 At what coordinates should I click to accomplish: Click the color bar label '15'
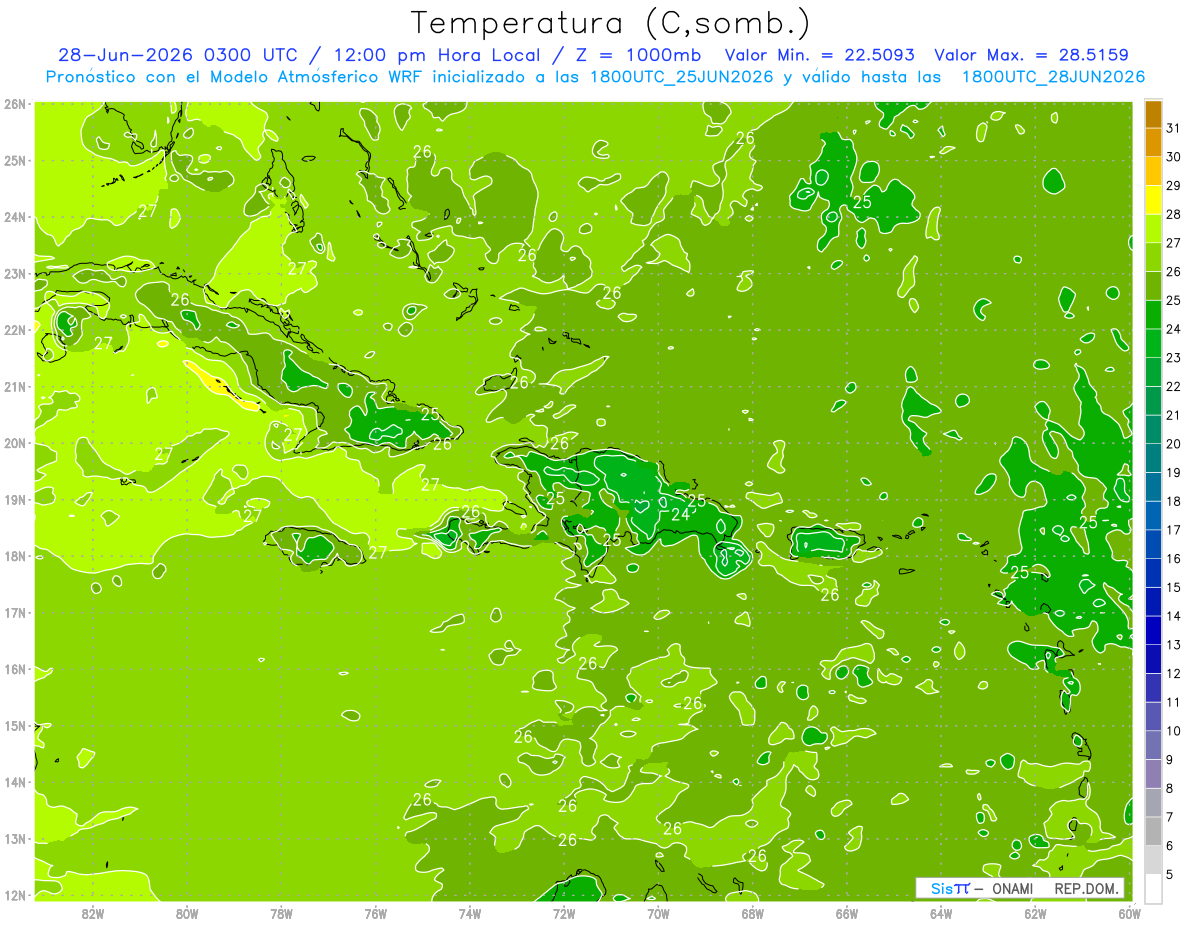tap(1173, 587)
